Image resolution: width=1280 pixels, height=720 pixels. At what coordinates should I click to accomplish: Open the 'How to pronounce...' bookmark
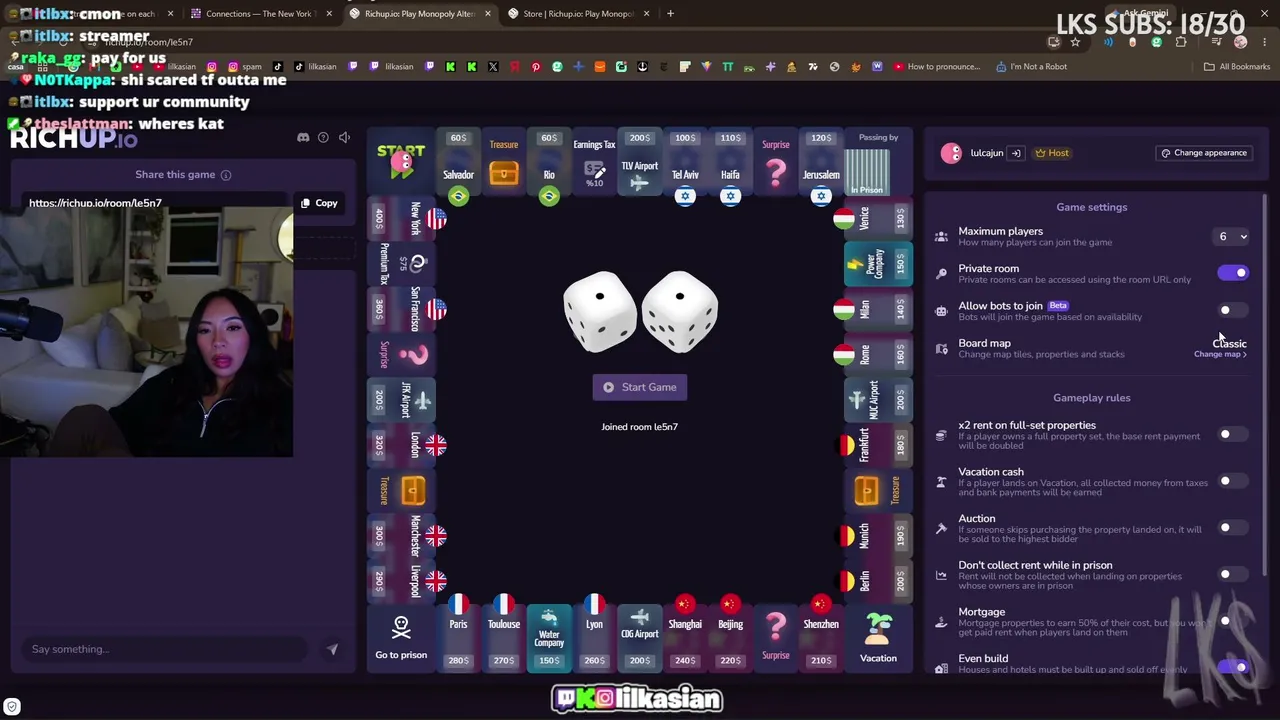[x=936, y=67]
